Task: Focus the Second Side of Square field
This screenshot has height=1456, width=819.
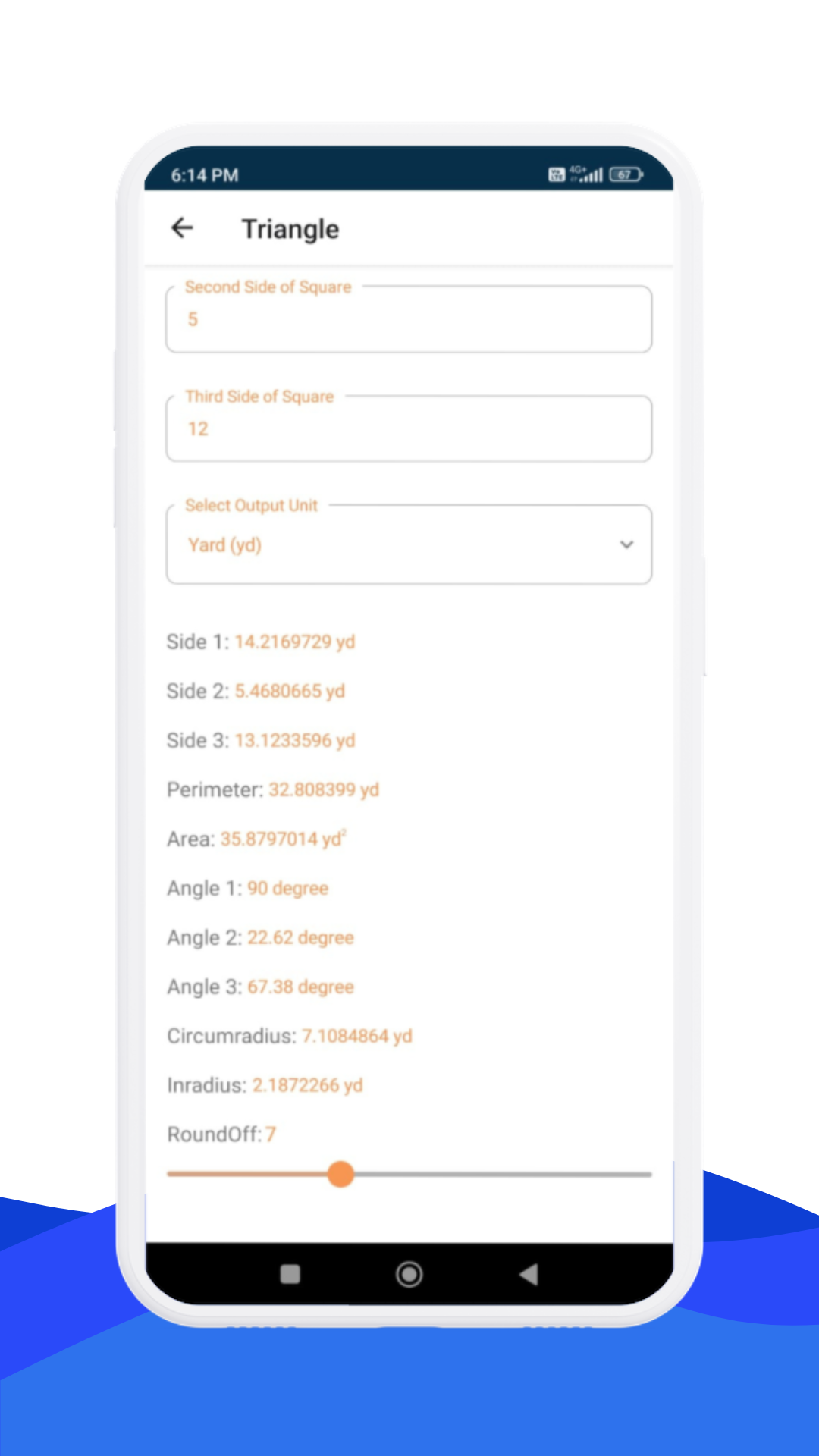Action: (408, 319)
